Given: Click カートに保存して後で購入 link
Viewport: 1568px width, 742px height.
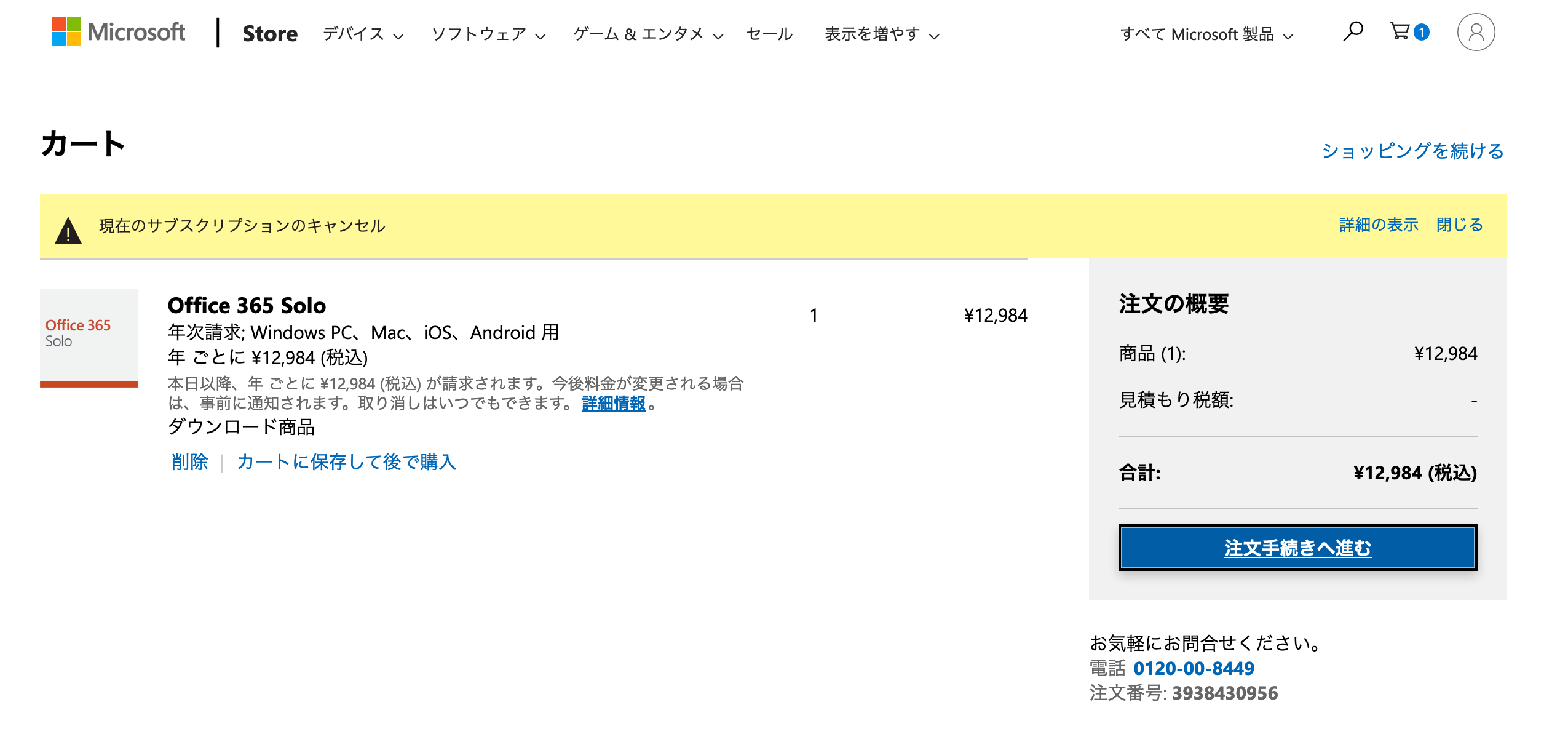Looking at the screenshot, I should (x=347, y=461).
